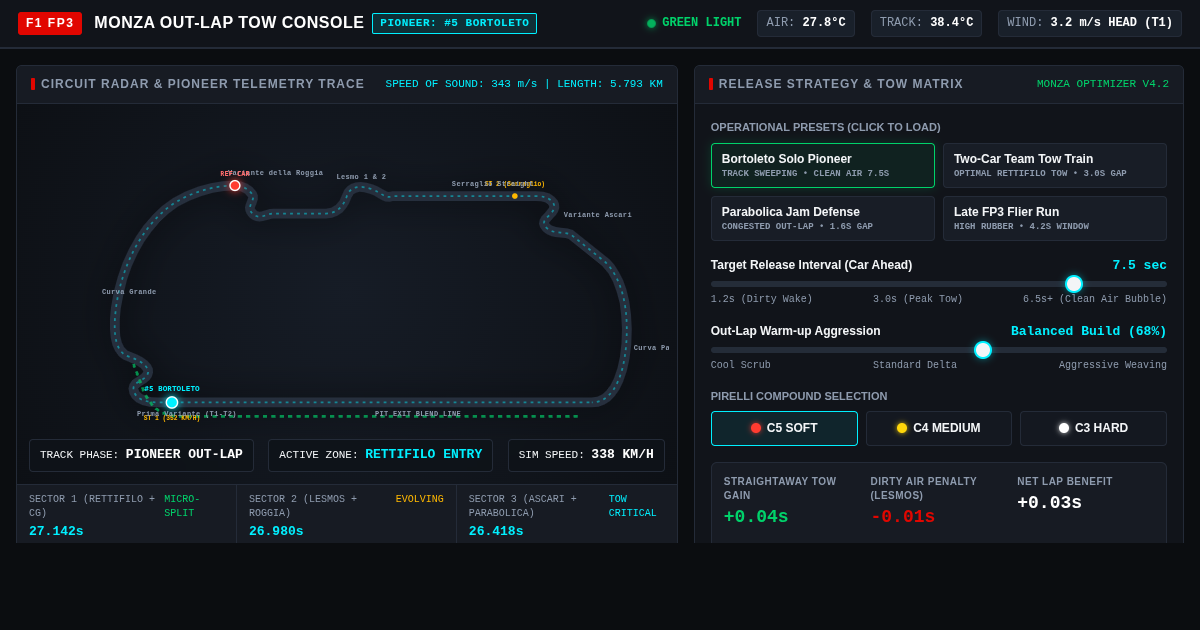Load the Two-Car Team Tow Train preset

tap(1055, 166)
